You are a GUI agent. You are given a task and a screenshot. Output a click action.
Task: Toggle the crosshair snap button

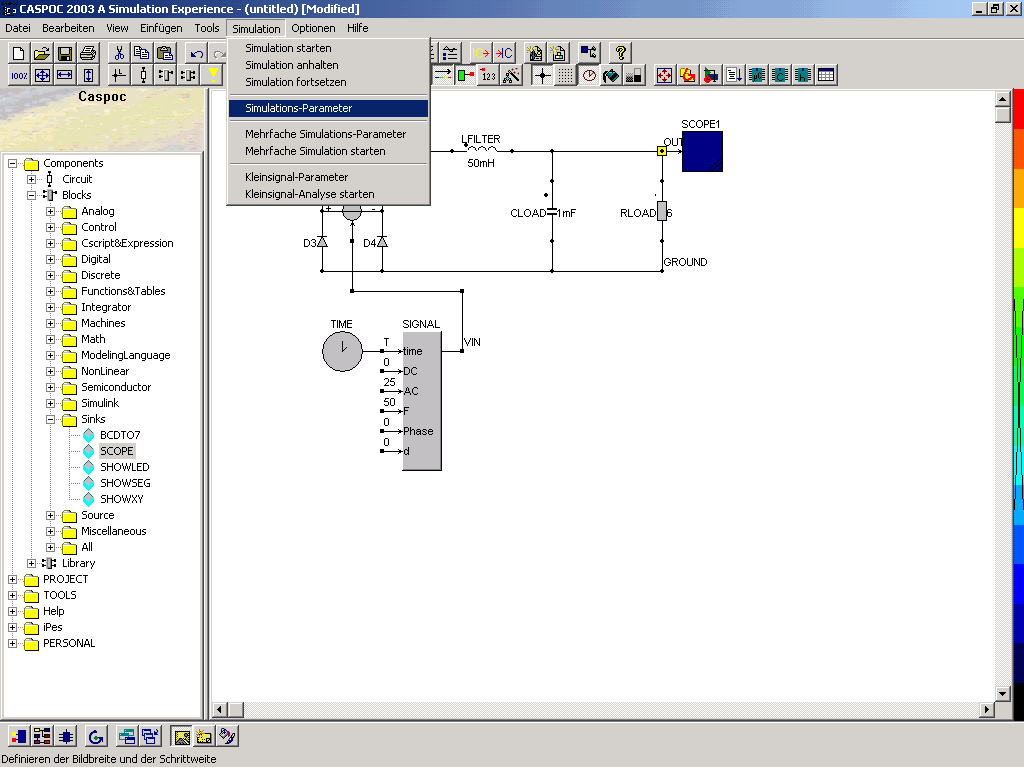(x=542, y=75)
